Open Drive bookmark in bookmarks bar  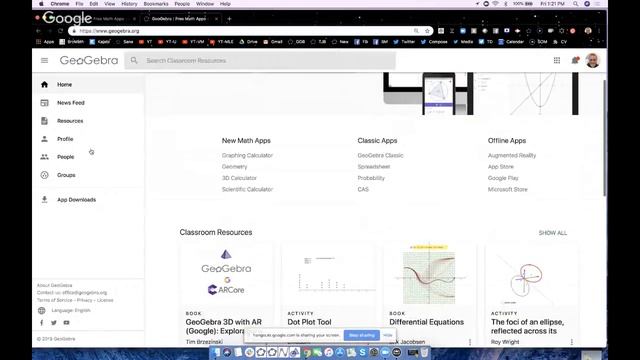tap(248, 42)
